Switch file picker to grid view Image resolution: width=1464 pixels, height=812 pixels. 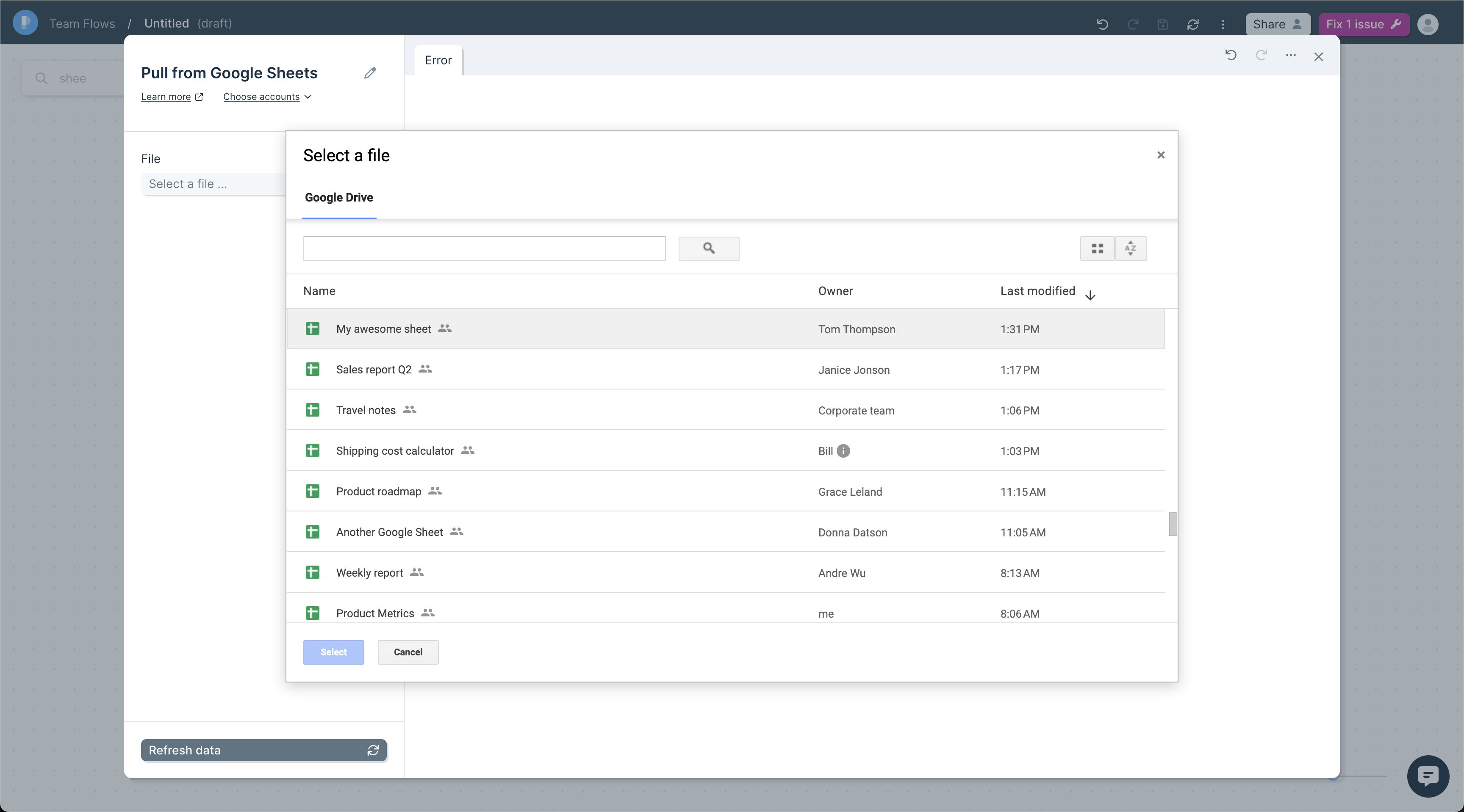click(1097, 249)
